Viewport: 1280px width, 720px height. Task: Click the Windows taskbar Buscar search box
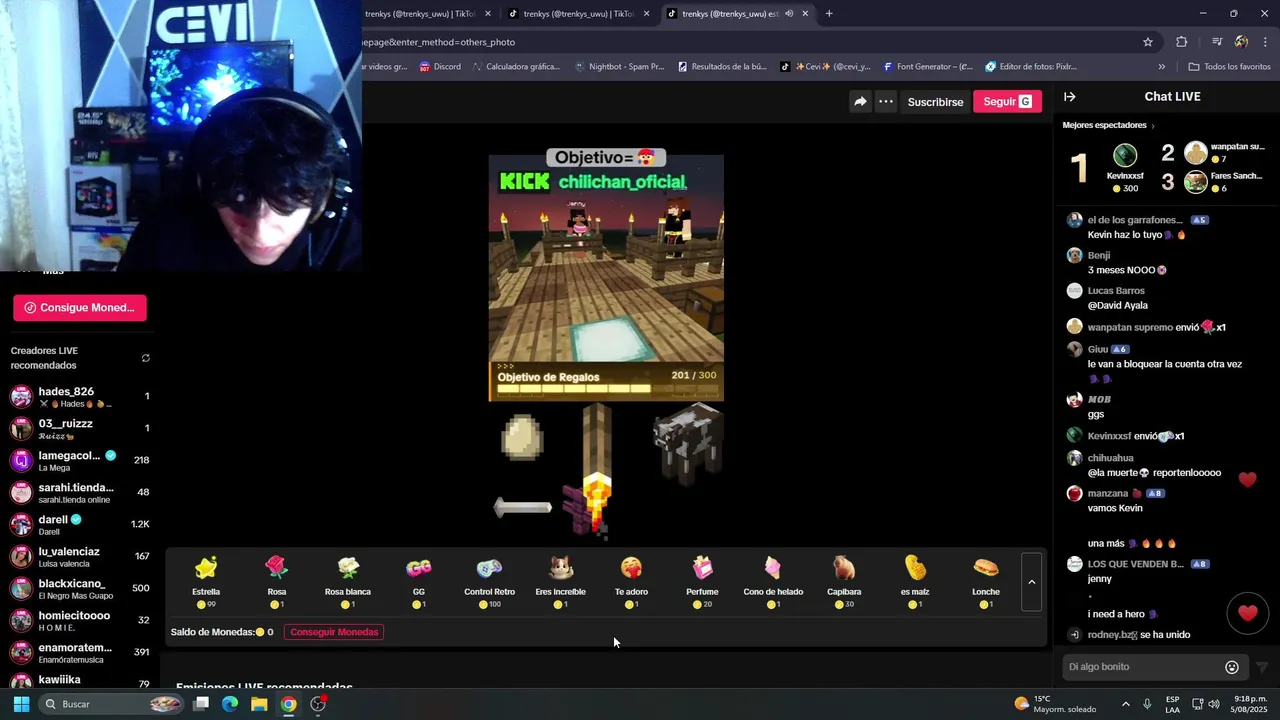tap(113, 704)
